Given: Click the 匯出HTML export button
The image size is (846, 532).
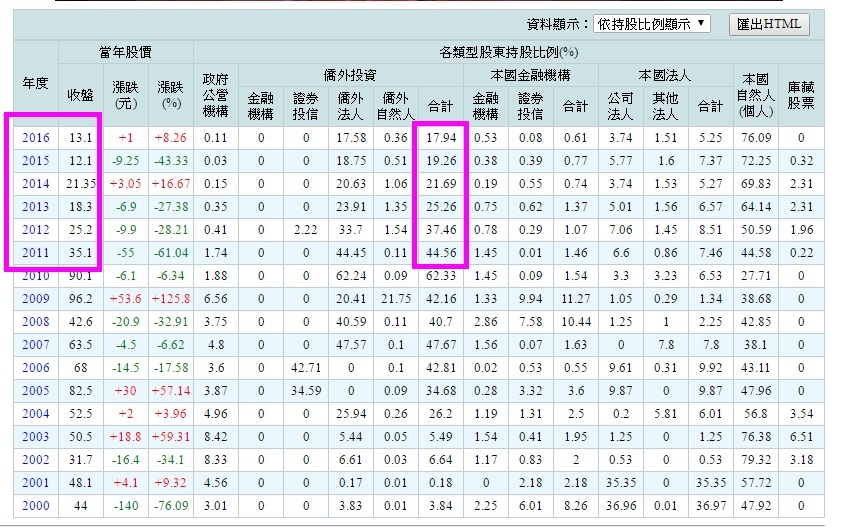Looking at the screenshot, I should click(769, 24).
